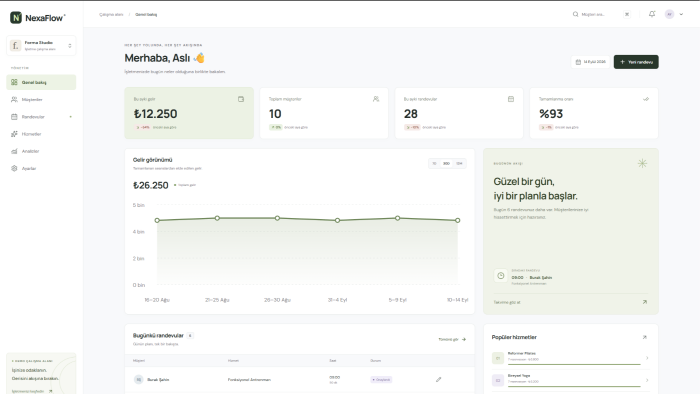Open notifications bell
The height and width of the screenshot is (394, 700).
652,14
